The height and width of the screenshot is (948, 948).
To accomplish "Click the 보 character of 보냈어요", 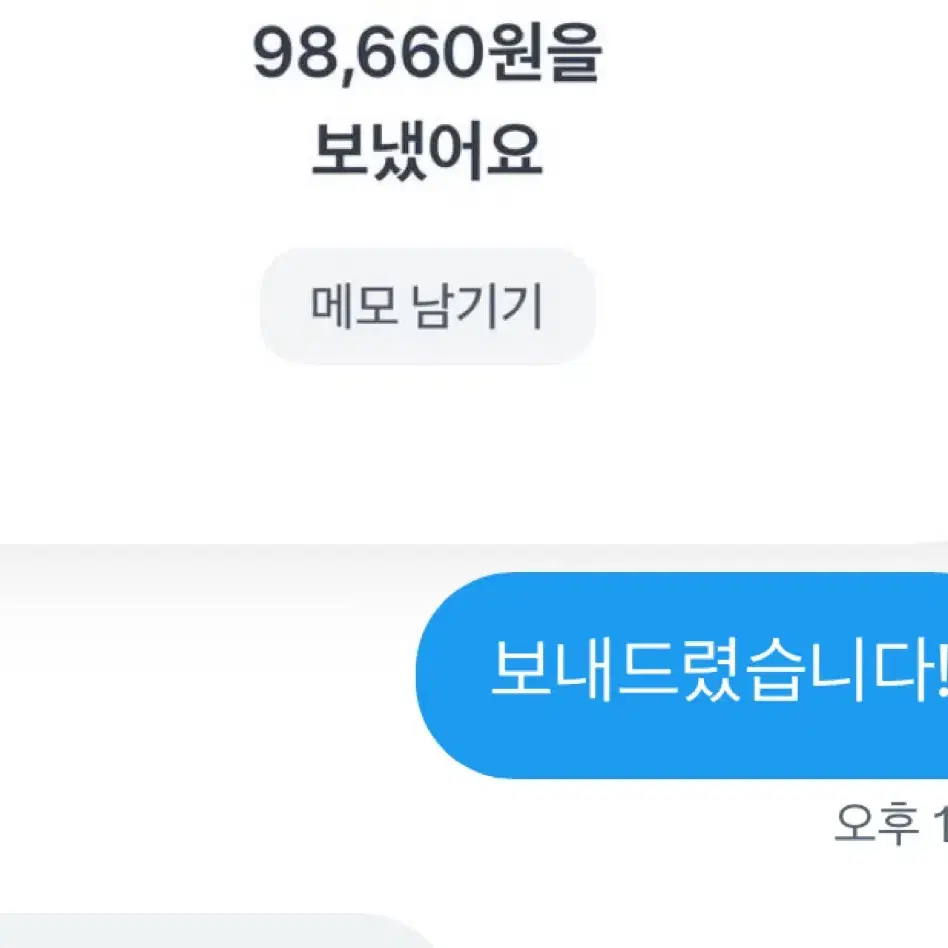I will pos(340,149).
